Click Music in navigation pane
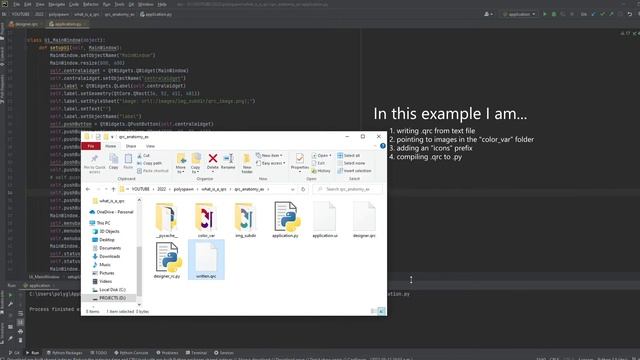This screenshot has height=360, width=640. click(102, 265)
